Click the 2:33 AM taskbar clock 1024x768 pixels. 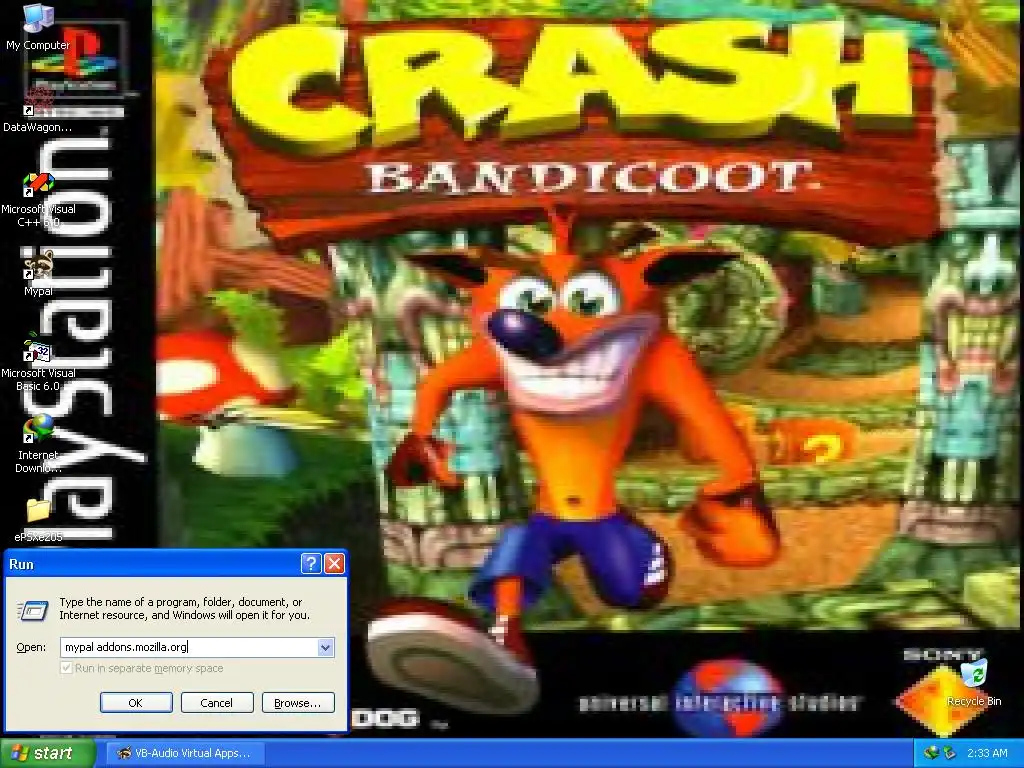[x=987, y=753]
